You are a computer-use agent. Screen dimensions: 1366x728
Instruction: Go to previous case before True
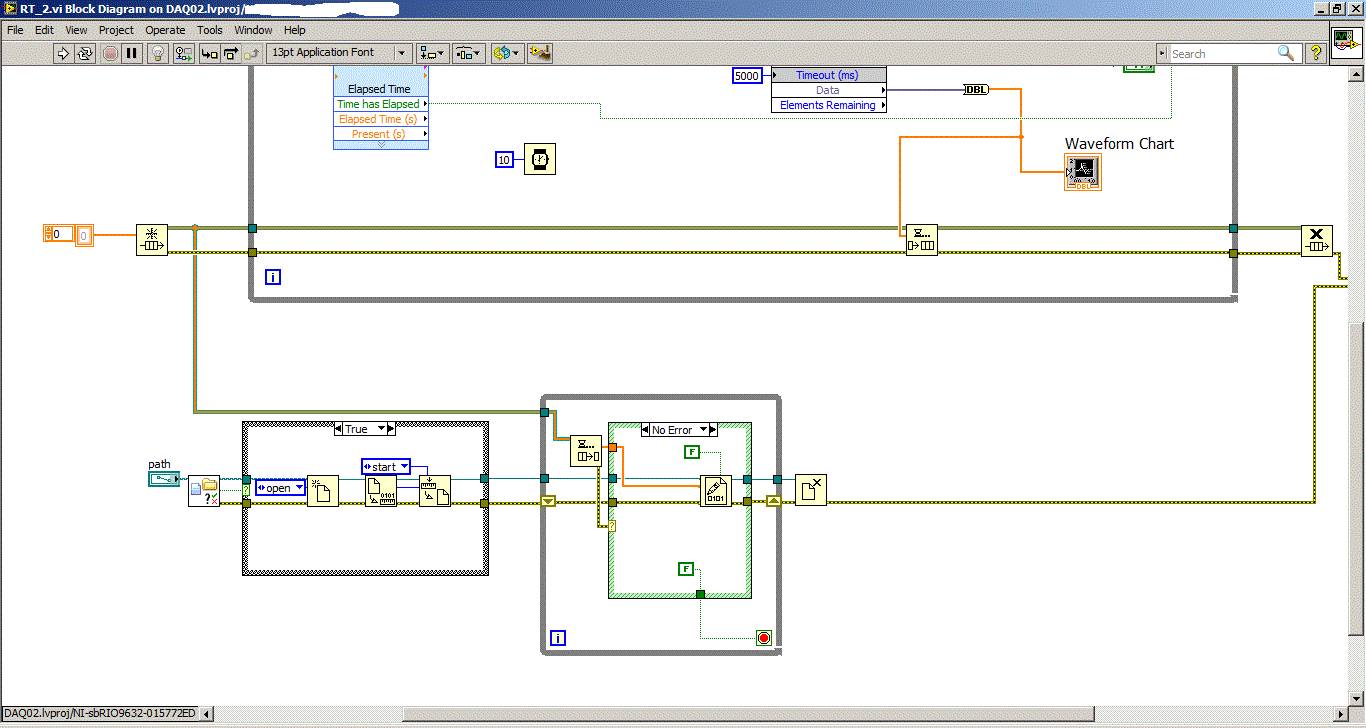(x=339, y=429)
